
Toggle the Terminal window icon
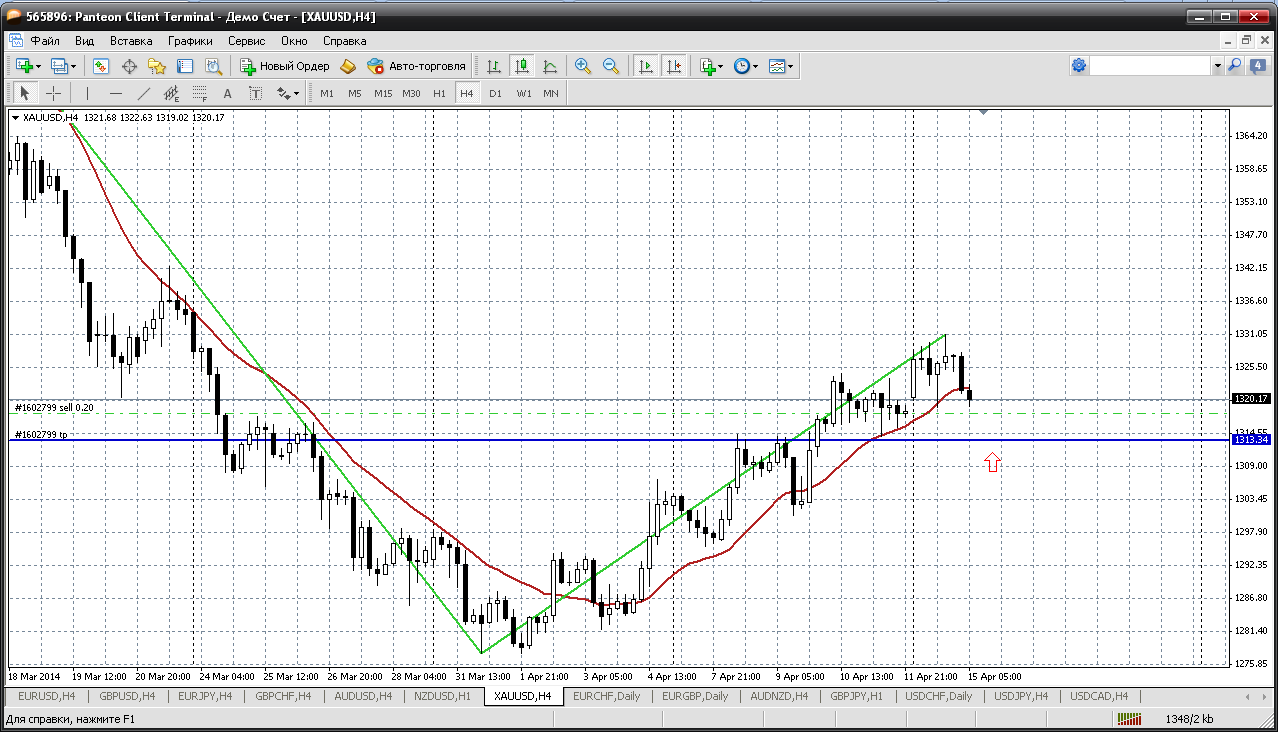click(185, 66)
